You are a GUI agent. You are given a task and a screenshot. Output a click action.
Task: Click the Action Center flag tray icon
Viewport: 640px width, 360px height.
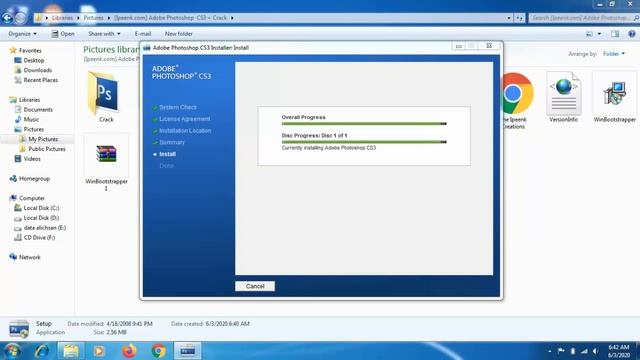[561, 351]
